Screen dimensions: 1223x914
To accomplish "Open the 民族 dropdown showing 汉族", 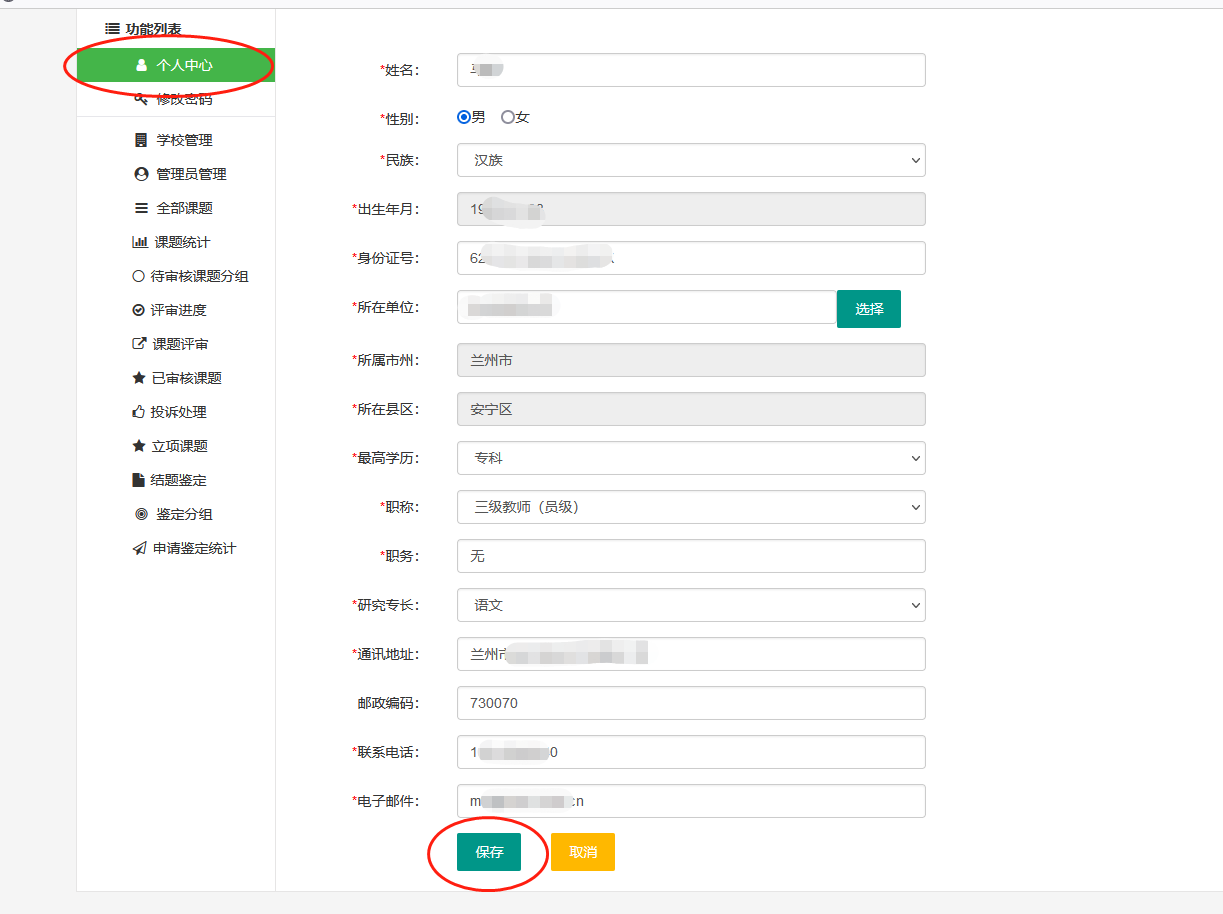I will click(x=690, y=160).
